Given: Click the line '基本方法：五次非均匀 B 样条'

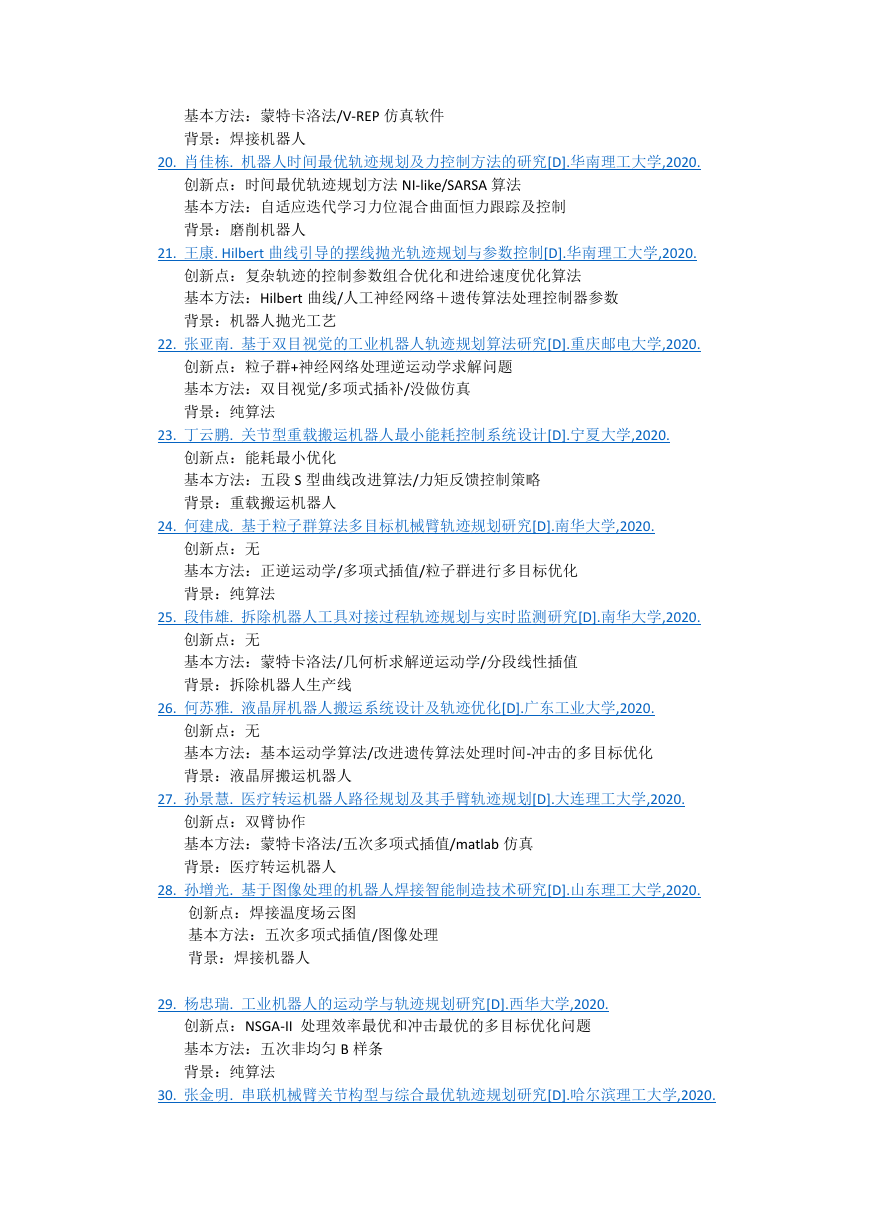Looking at the screenshot, I should (x=283, y=1049).
